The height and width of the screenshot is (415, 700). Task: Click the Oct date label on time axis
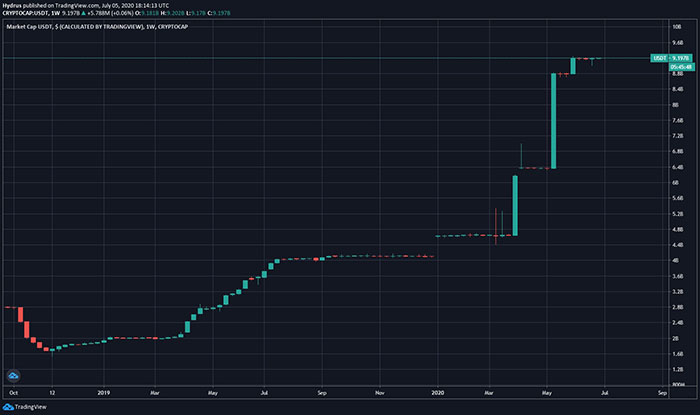[x=13, y=393]
